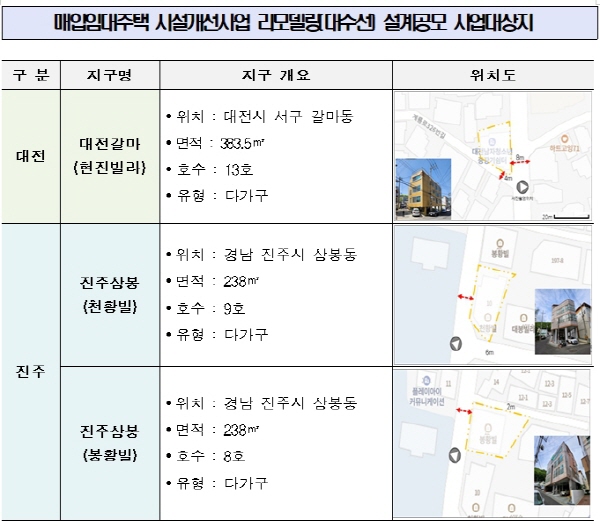Click the 진주 region cell

[30, 370]
